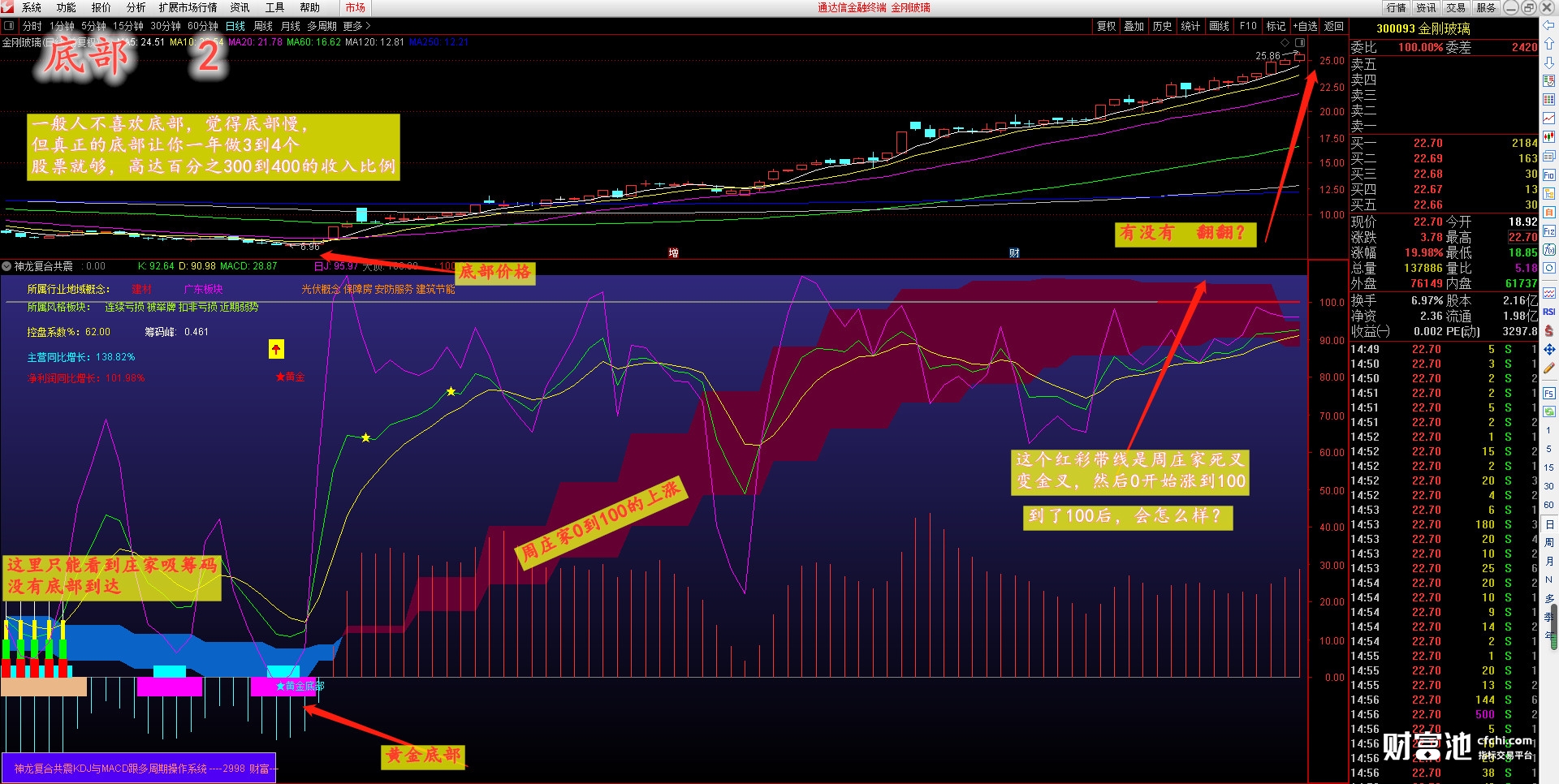Click the 市场 tab

(x=356, y=7)
